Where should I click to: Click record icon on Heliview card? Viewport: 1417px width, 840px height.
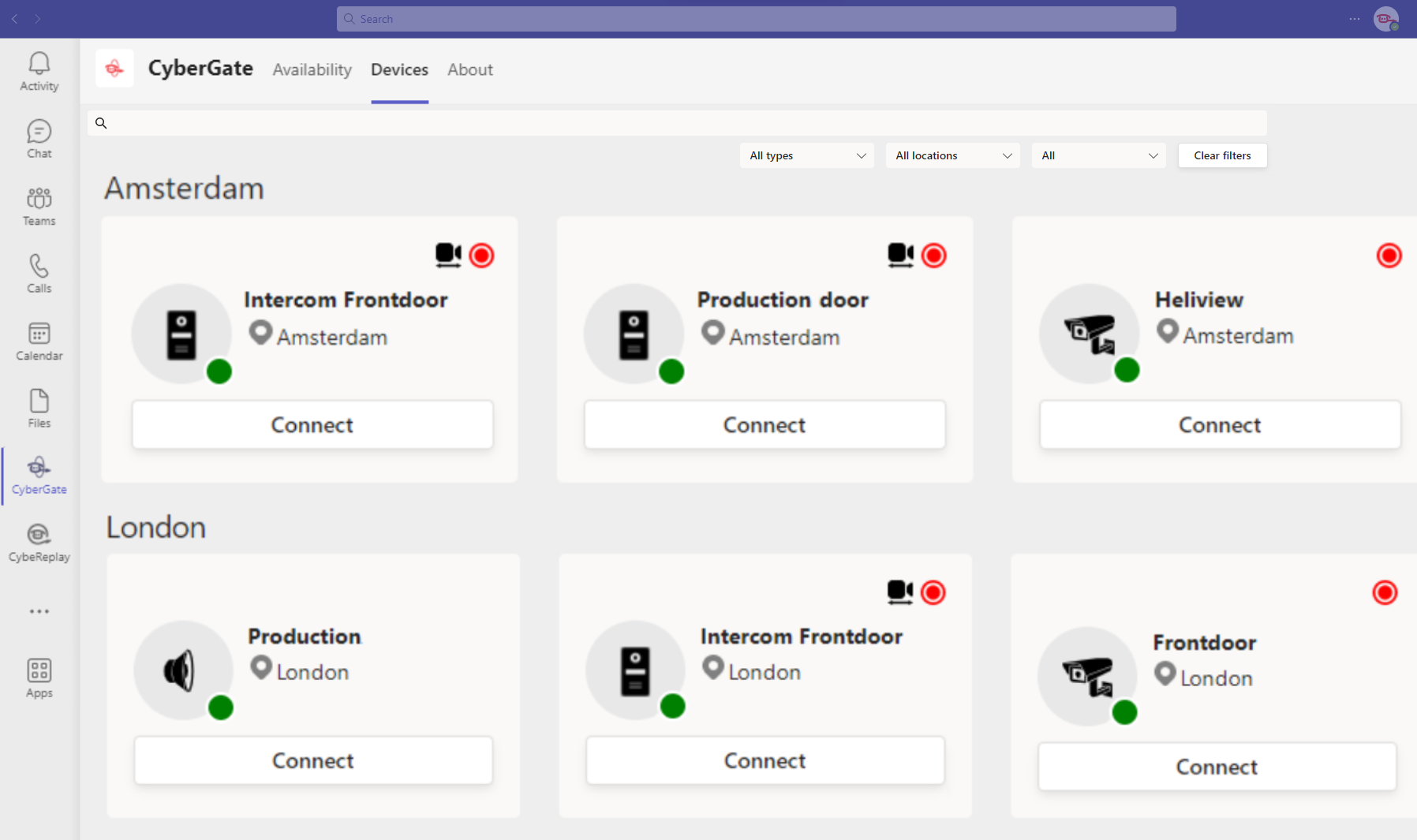click(x=1389, y=256)
